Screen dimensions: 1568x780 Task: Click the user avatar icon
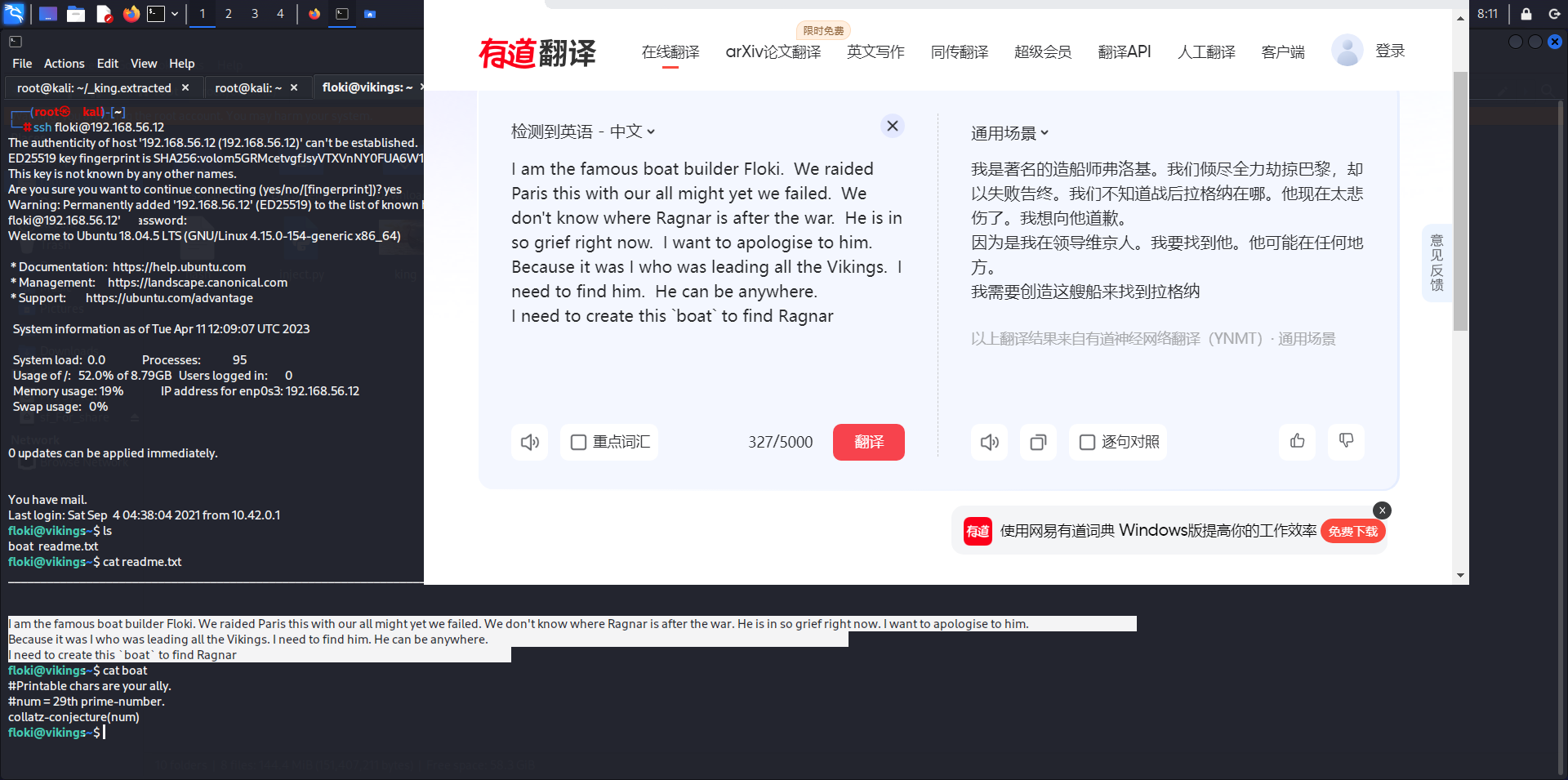(1347, 51)
